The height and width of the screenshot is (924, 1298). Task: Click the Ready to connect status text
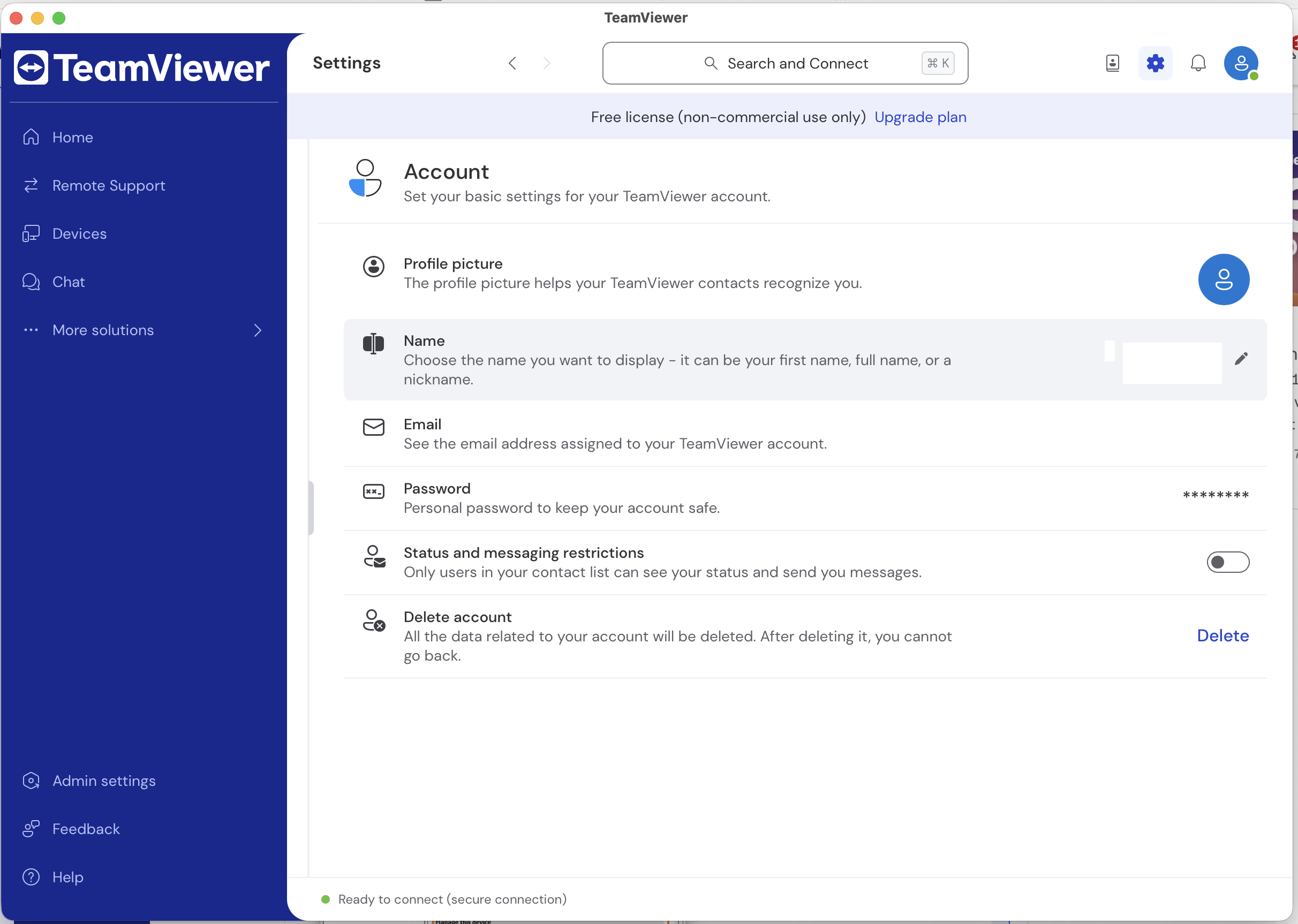tap(452, 899)
